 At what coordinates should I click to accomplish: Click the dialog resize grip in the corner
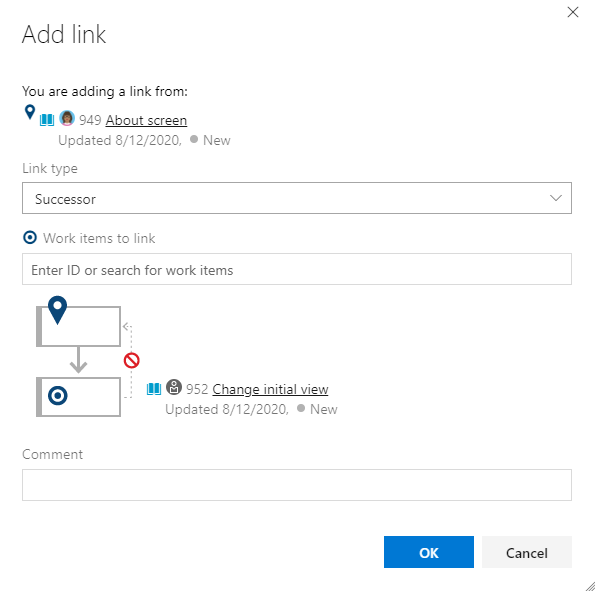coord(589,584)
